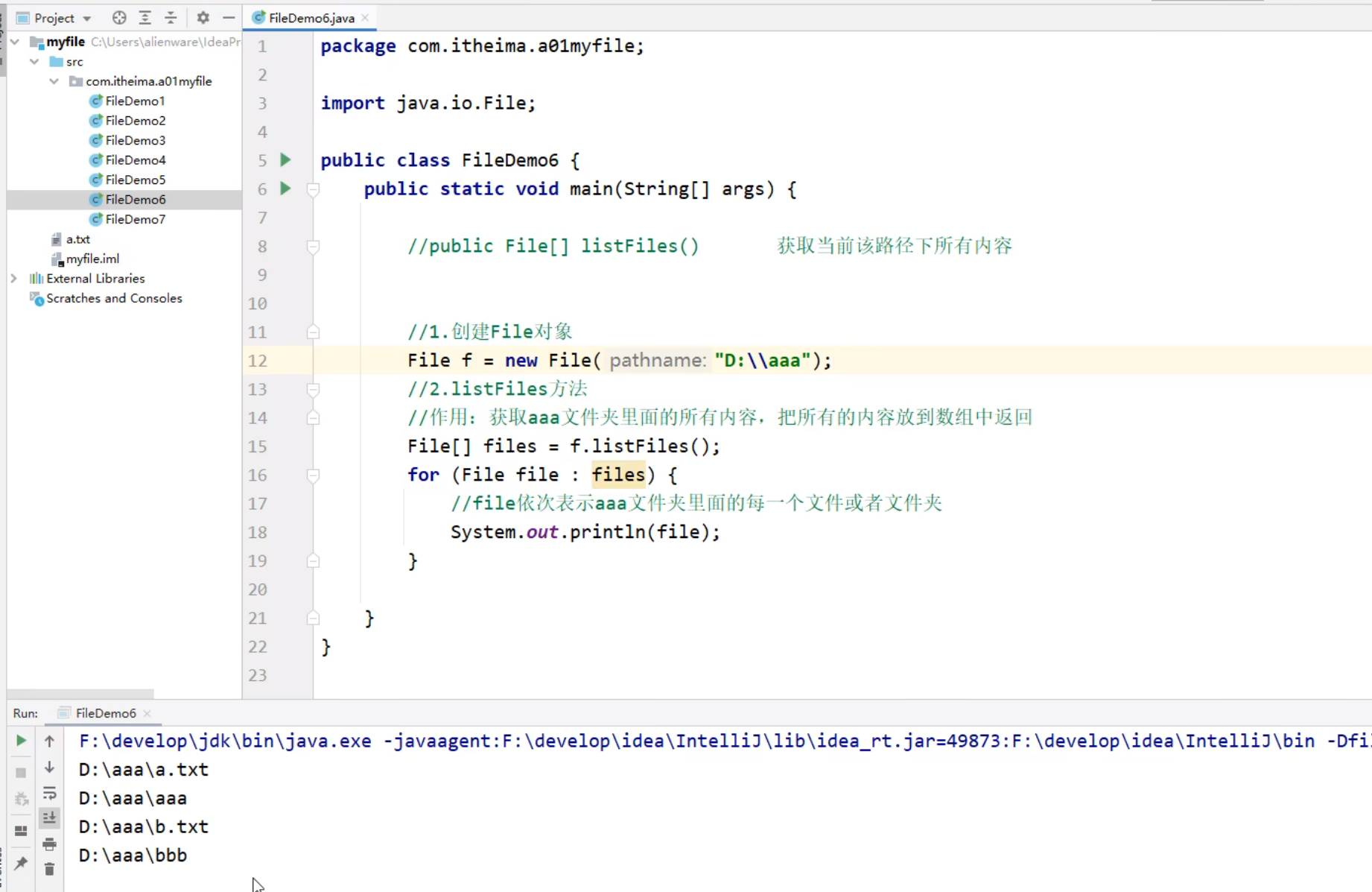Collapse all nodes in the Project tree
1372x892 pixels.
pyautogui.click(x=171, y=18)
